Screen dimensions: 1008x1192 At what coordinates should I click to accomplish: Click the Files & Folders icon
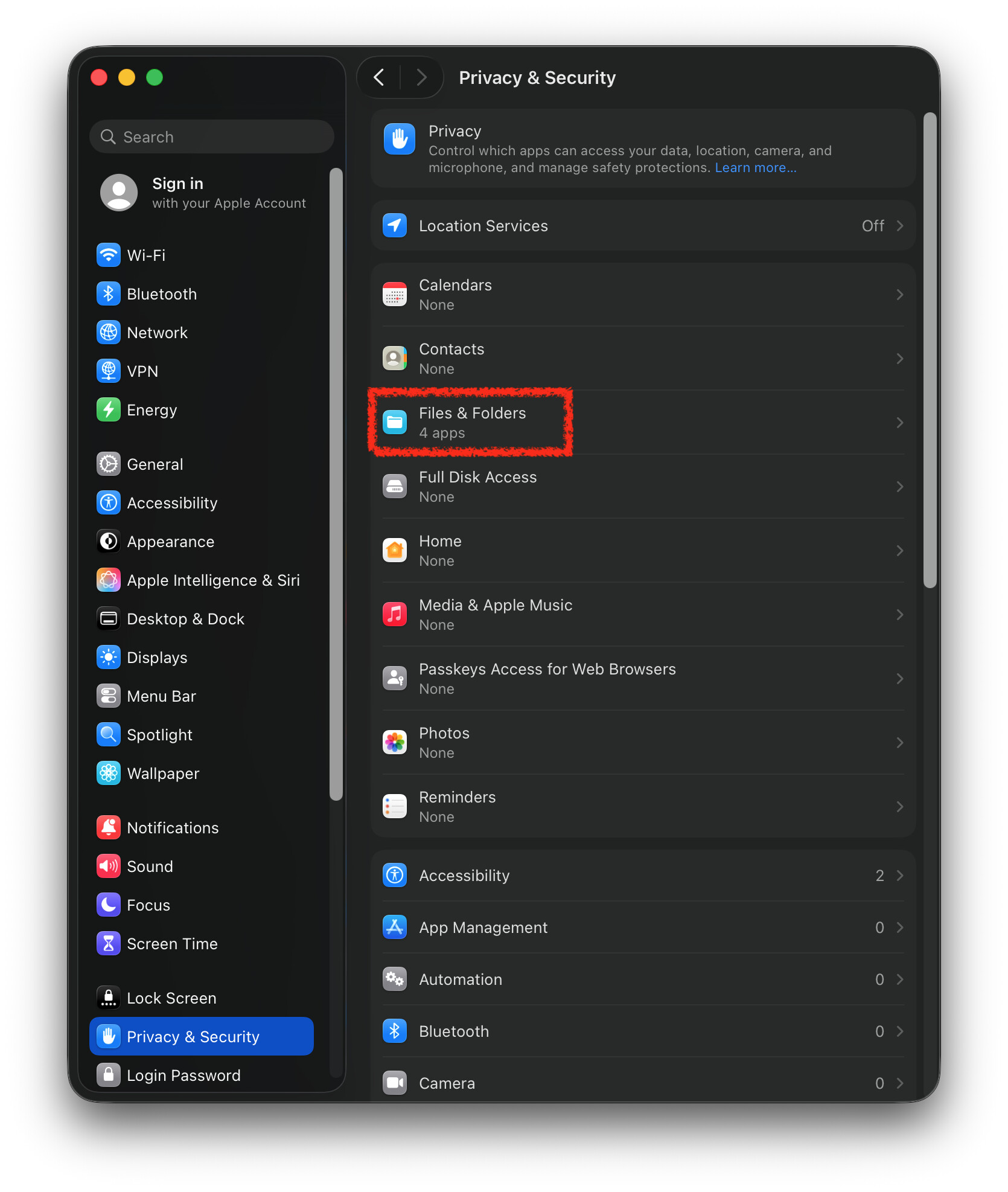tap(395, 422)
